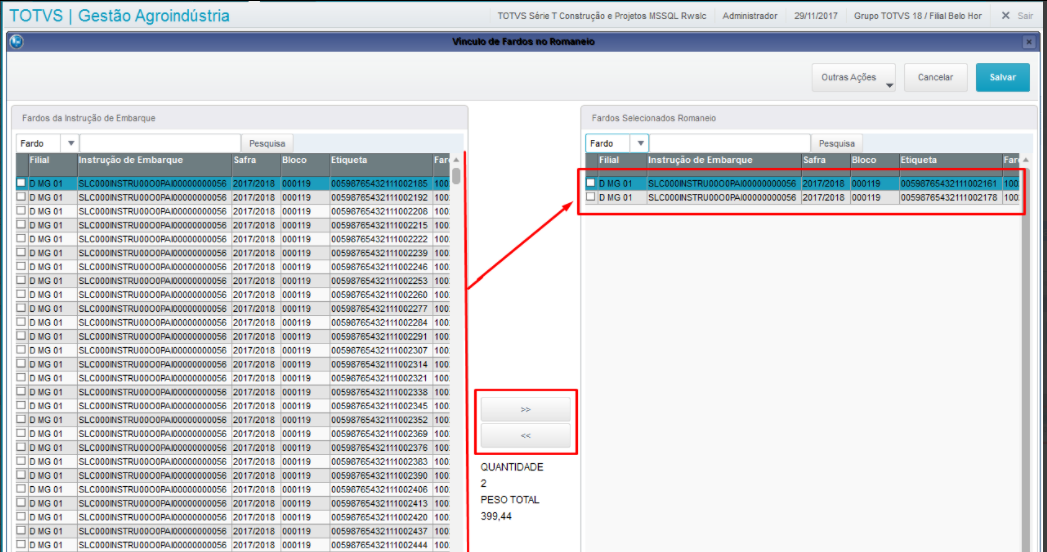This screenshot has height=552, width=1047.
Task: Check the row with etiqueta ending 002222
Action: click(21, 238)
